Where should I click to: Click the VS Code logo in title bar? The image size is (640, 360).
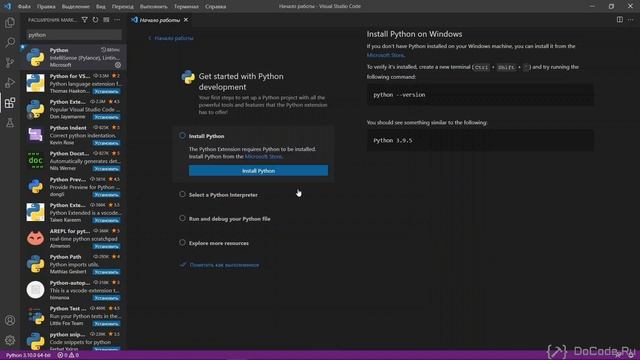coord(7,6)
